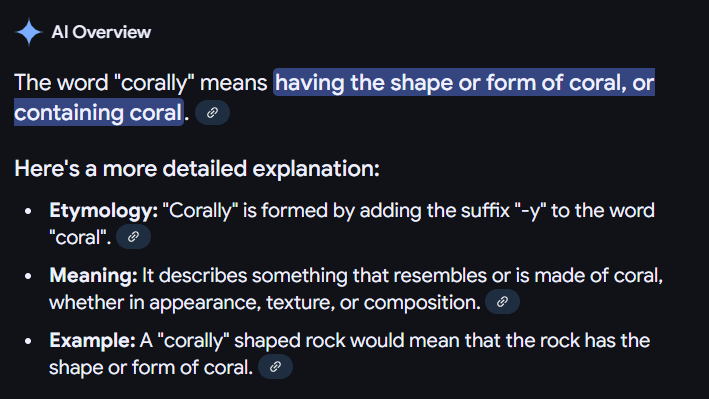Image resolution: width=709 pixels, height=399 pixels.
Task: Click the "Here's a more detailed explanation:" heading
Action: [197, 169]
